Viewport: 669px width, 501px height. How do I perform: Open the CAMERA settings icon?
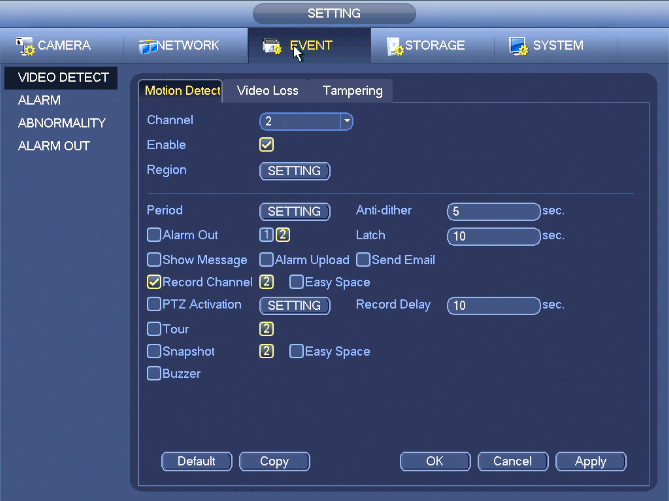click(x=25, y=46)
